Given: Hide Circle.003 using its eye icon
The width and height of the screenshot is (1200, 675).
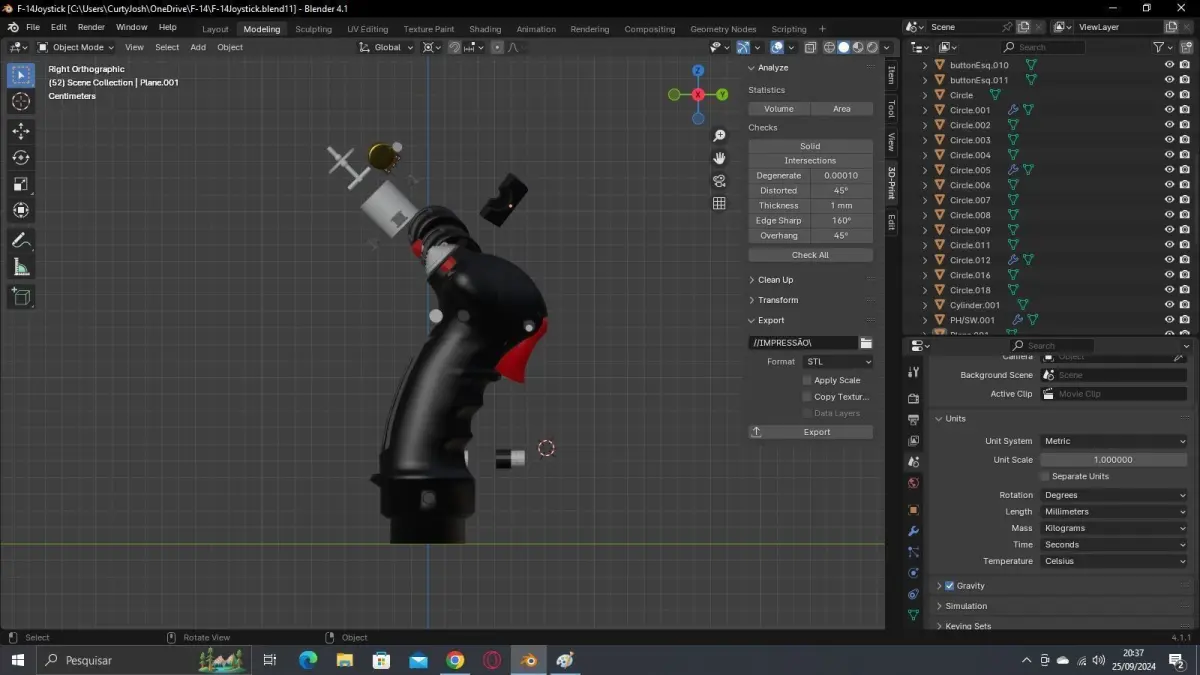Looking at the screenshot, I should 1169,140.
